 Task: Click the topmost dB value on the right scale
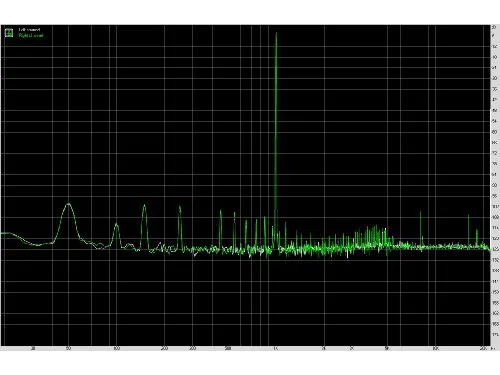(x=494, y=27)
